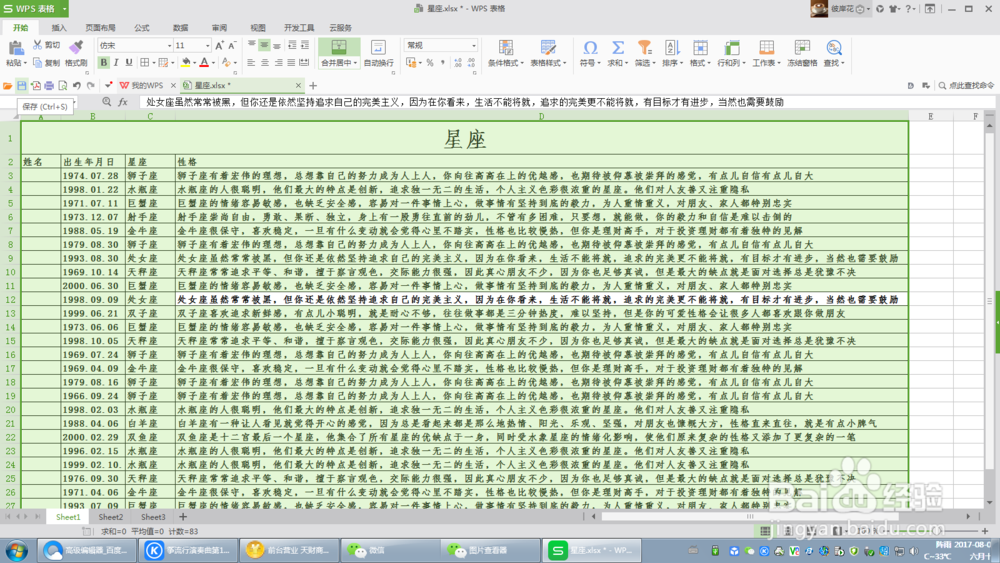Switch to the 审阅 (Review) ribbon tab

(219, 28)
